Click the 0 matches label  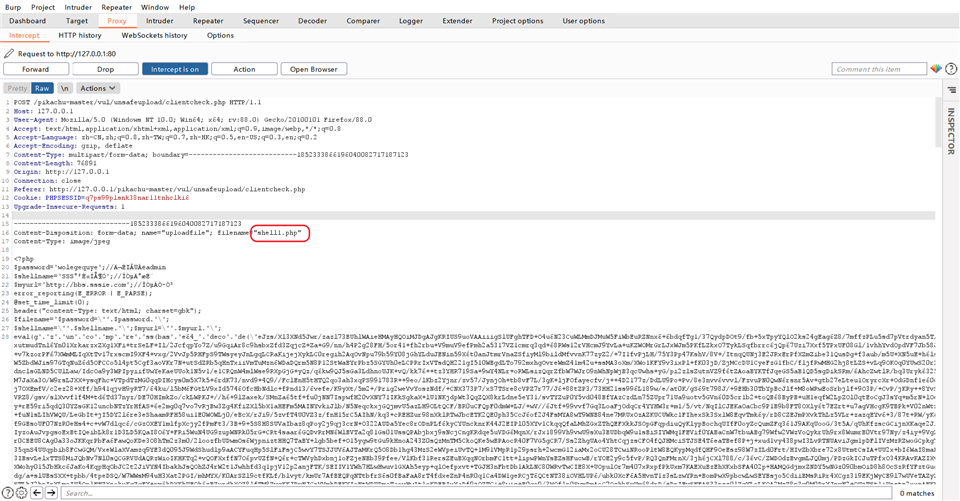tap(917, 493)
